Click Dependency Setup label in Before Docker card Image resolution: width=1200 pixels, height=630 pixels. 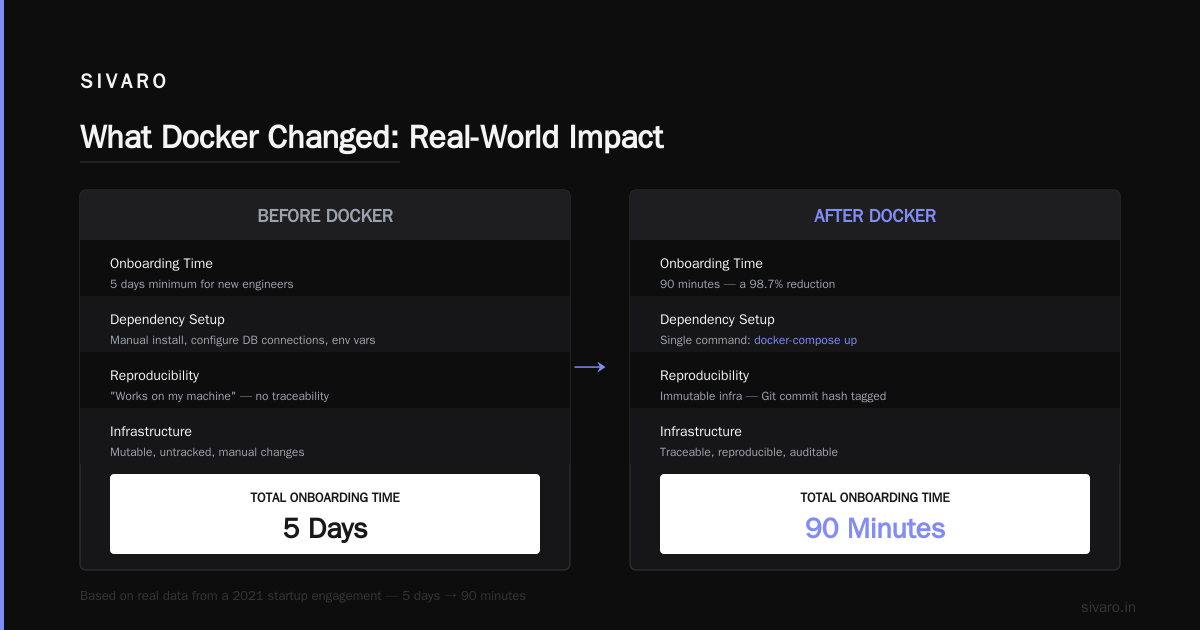pyautogui.click(x=167, y=320)
